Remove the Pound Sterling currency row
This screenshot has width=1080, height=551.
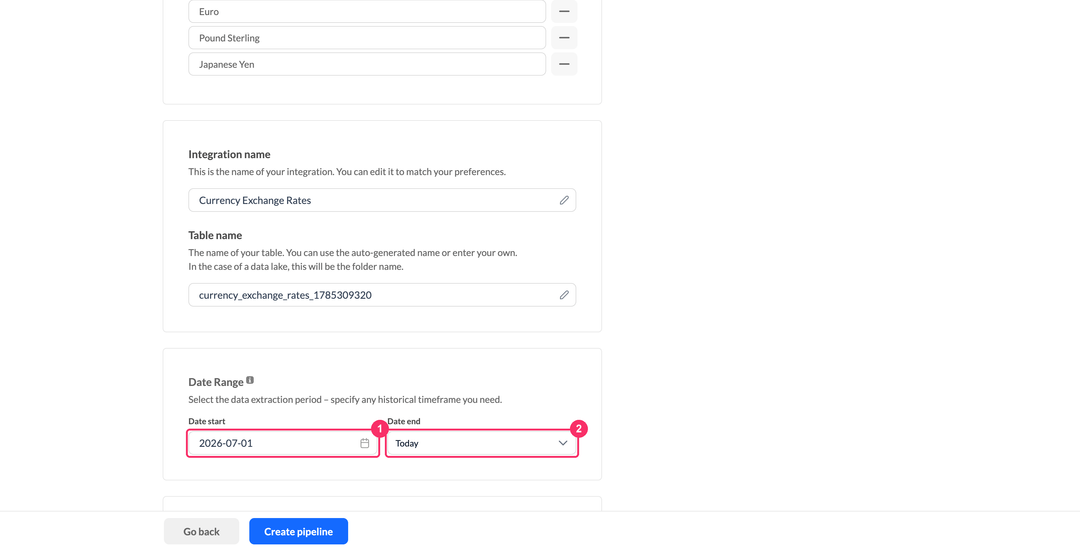(x=563, y=38)
